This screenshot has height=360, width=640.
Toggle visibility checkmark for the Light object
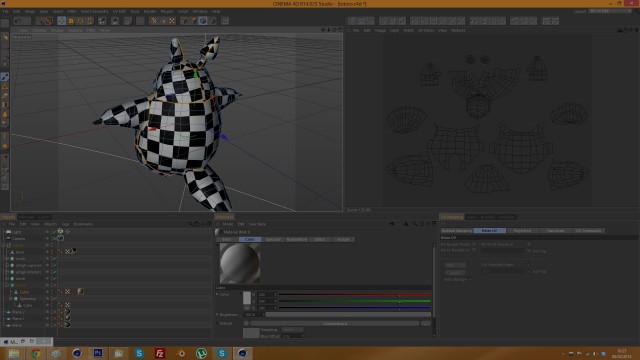pyautogui.click(x=53, y=232)
